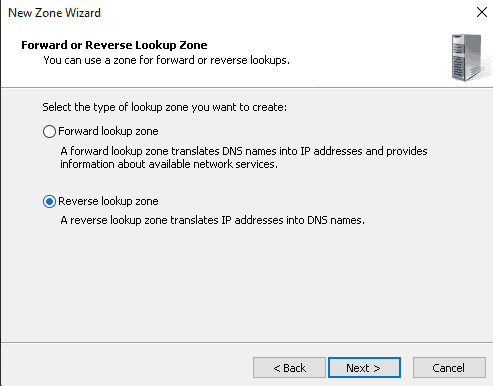The image size is (493, 386).
Task: Click the subtitle about forward or reverse lookups
Action: pyautogui.click(x=166, y=60)
